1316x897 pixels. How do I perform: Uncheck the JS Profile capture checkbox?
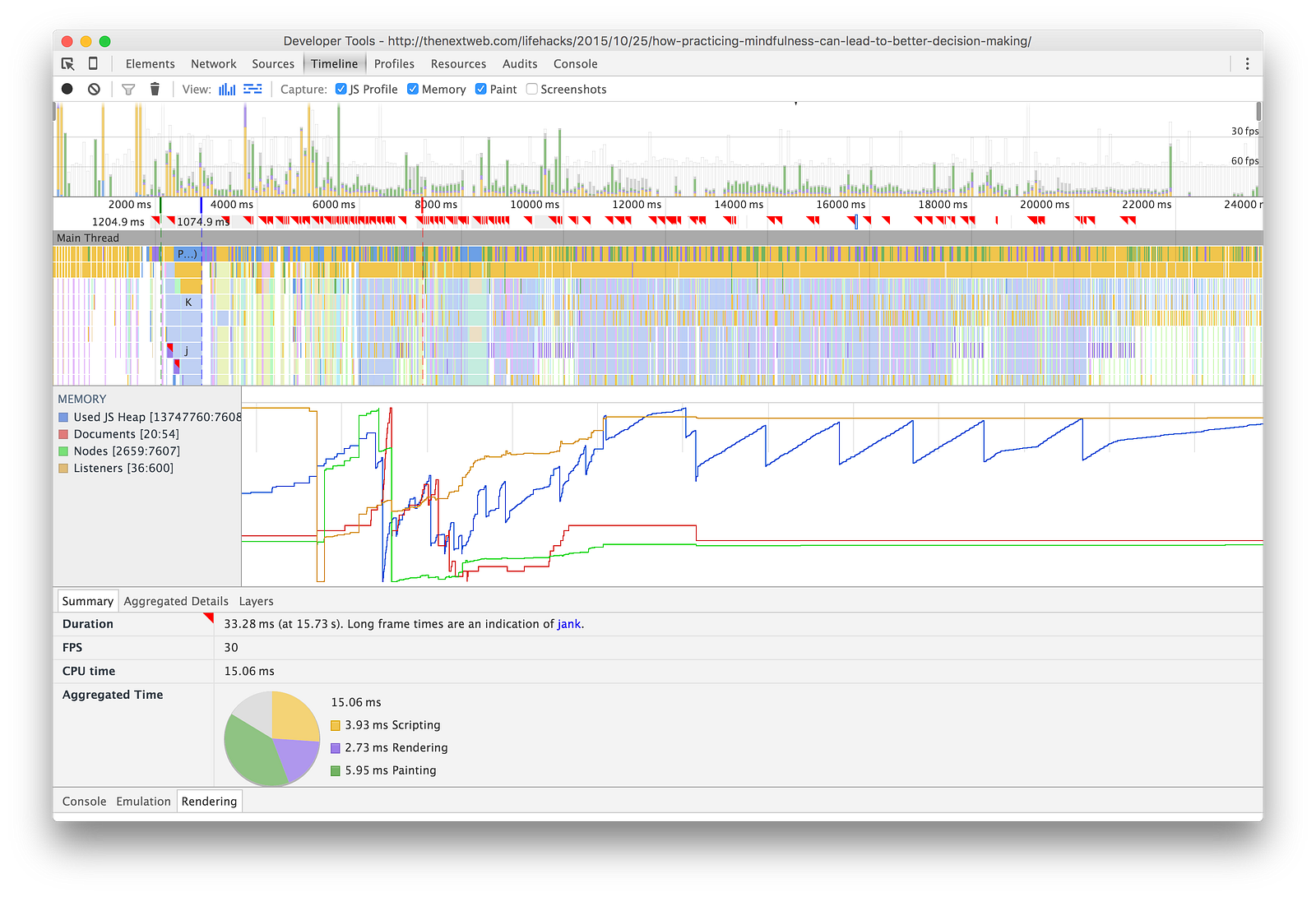pyautogui.click(x=341, y=89)
